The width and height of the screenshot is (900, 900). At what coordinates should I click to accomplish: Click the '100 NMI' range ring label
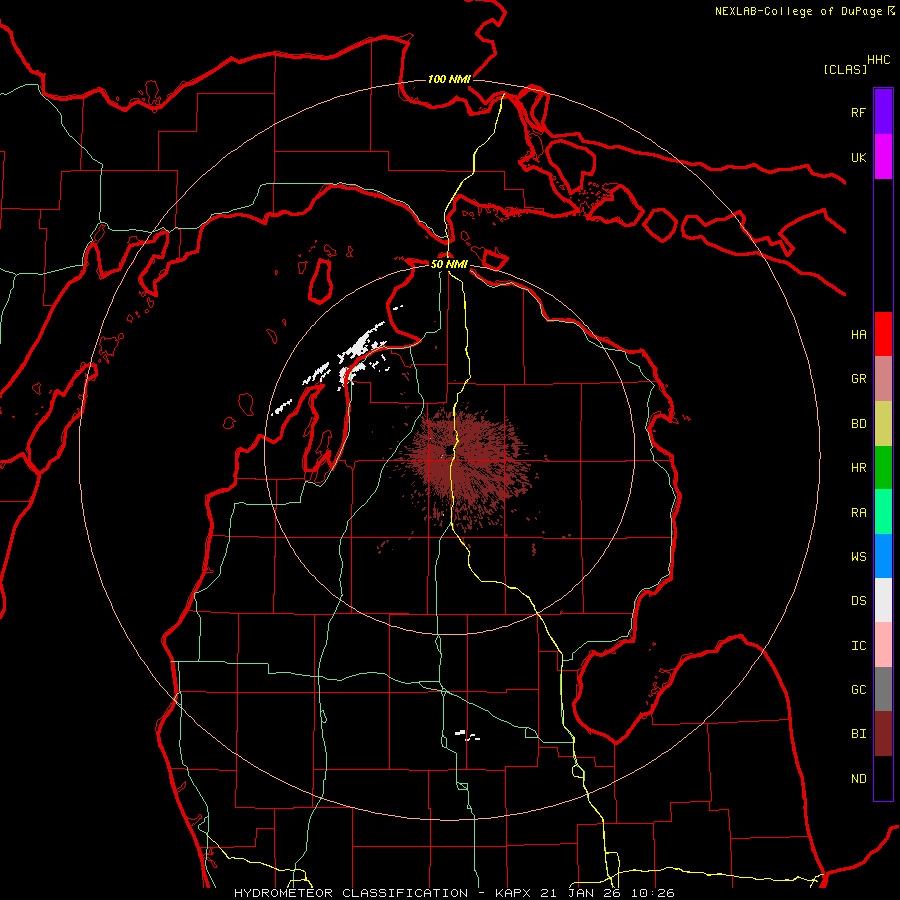449,79
